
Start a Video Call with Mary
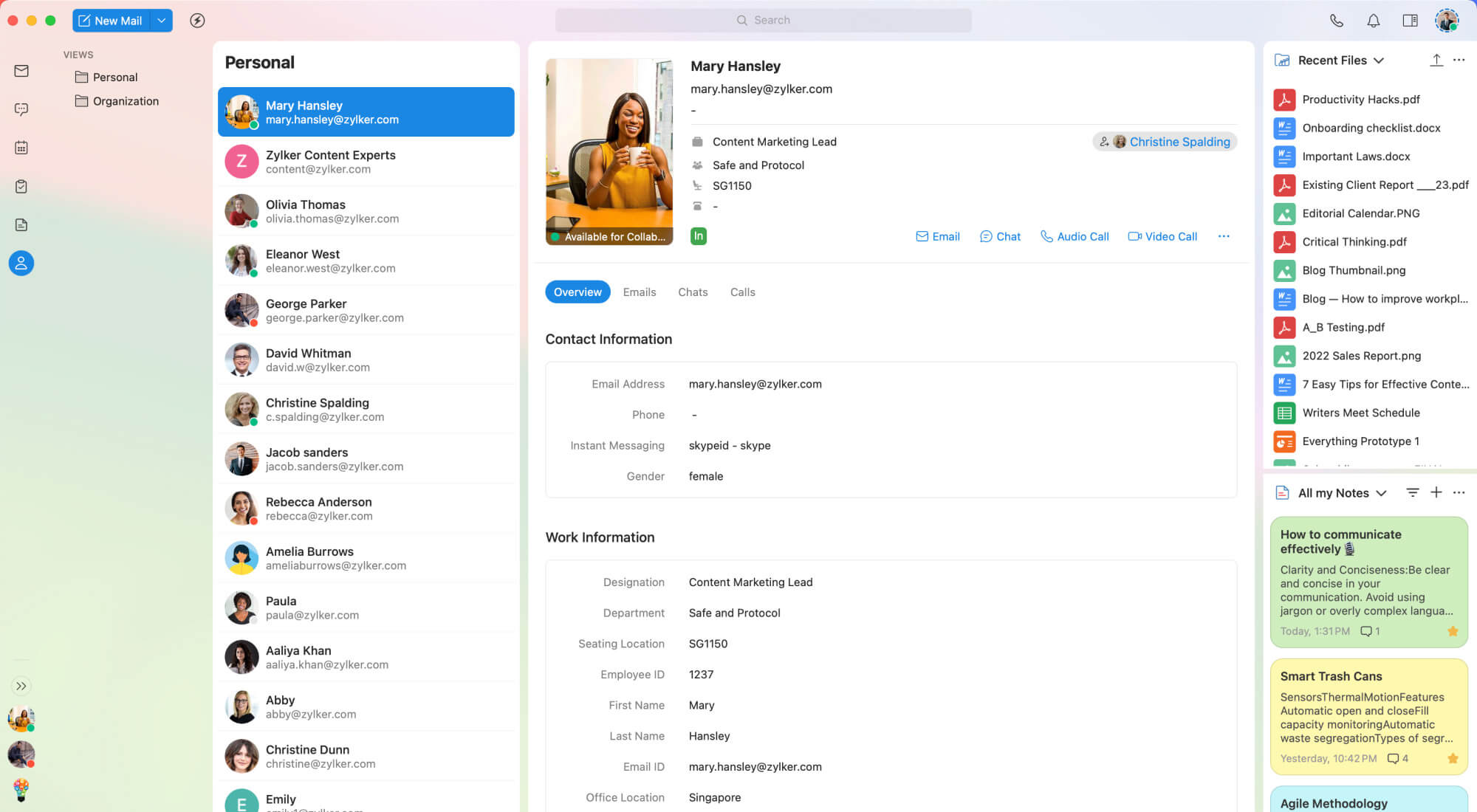1162,236
